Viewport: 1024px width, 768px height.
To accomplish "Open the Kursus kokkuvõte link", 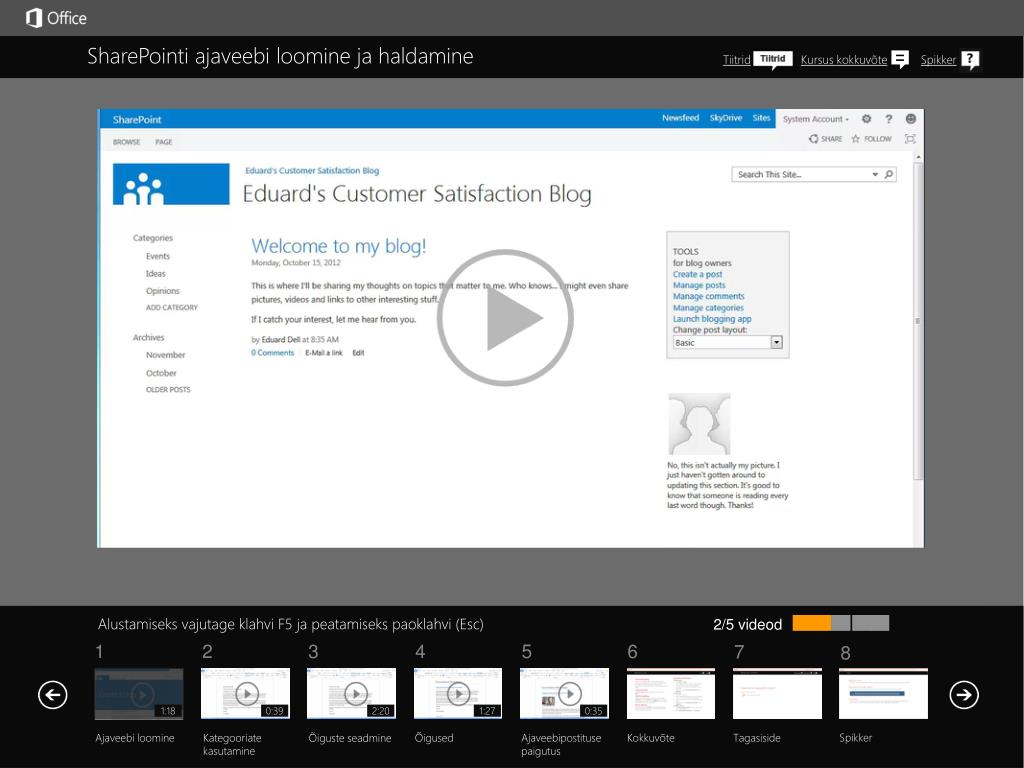I will click(x=844, y=60).
